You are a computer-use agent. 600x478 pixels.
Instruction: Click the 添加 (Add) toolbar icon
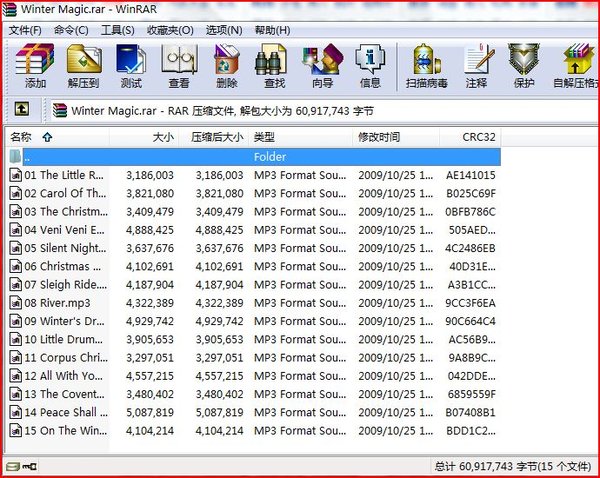[x=35, y=66]
